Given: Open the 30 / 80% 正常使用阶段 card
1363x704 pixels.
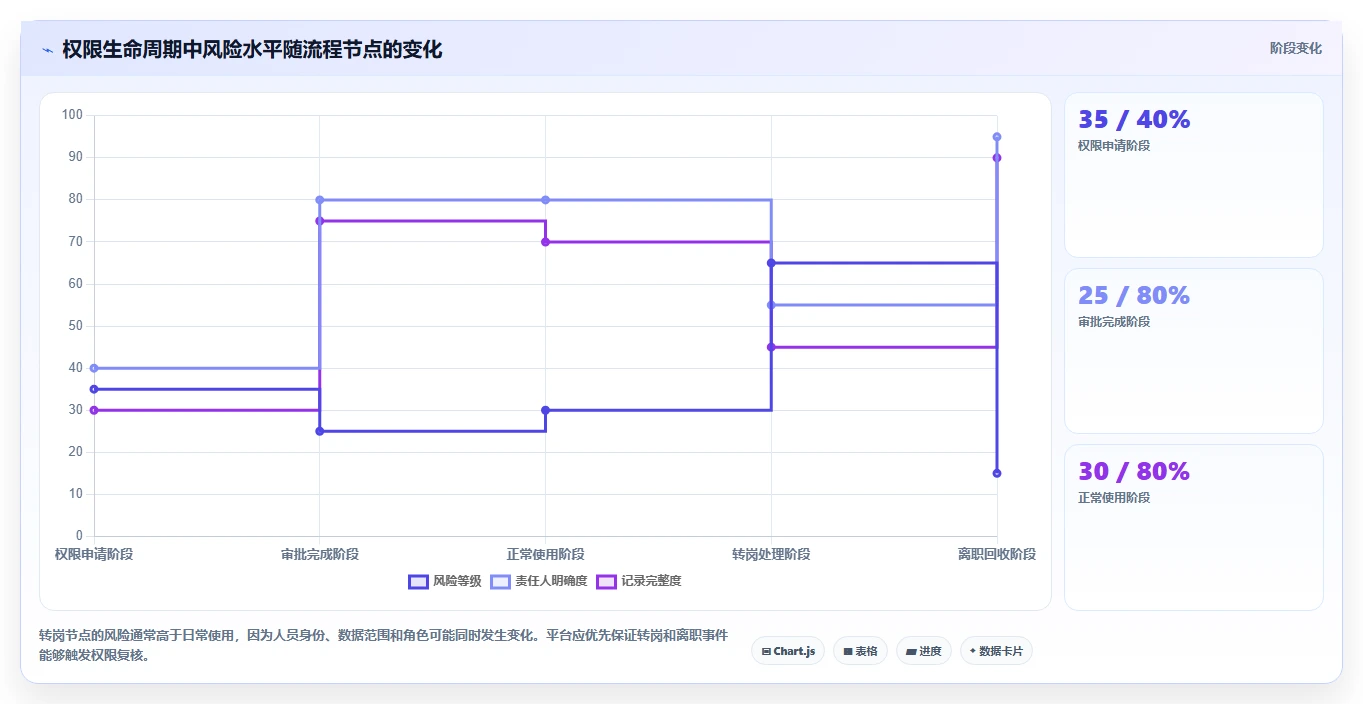Looking at the screenshot, I should pos(1194,527).
